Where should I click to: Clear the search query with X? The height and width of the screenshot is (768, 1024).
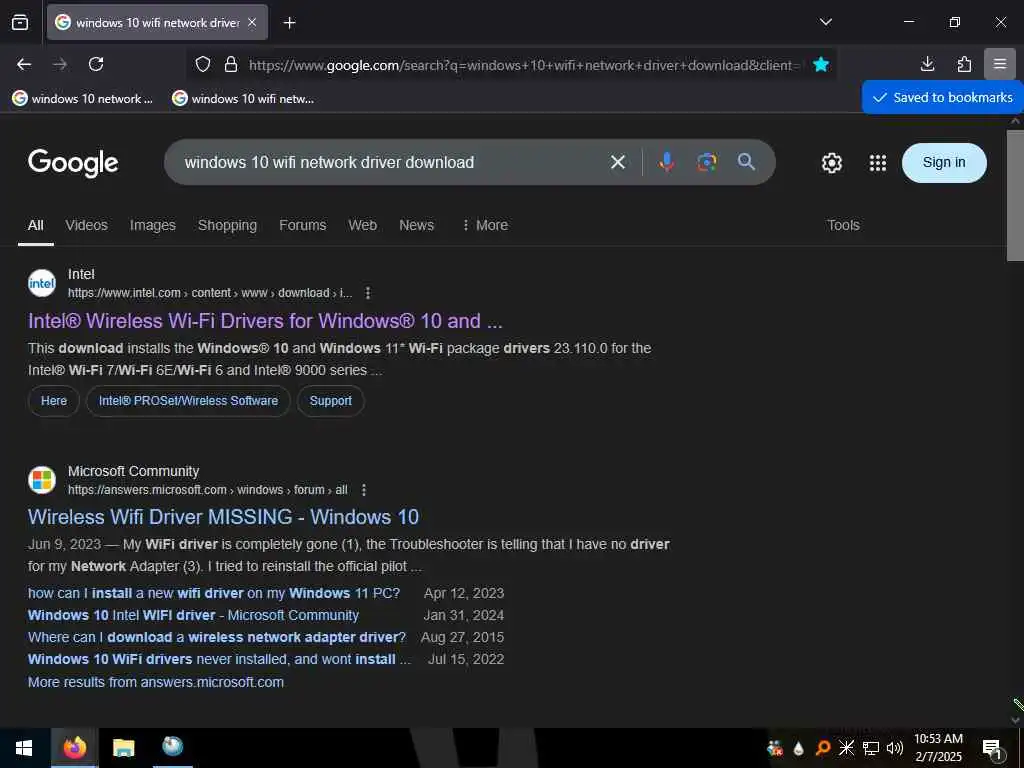click(618, 162)
